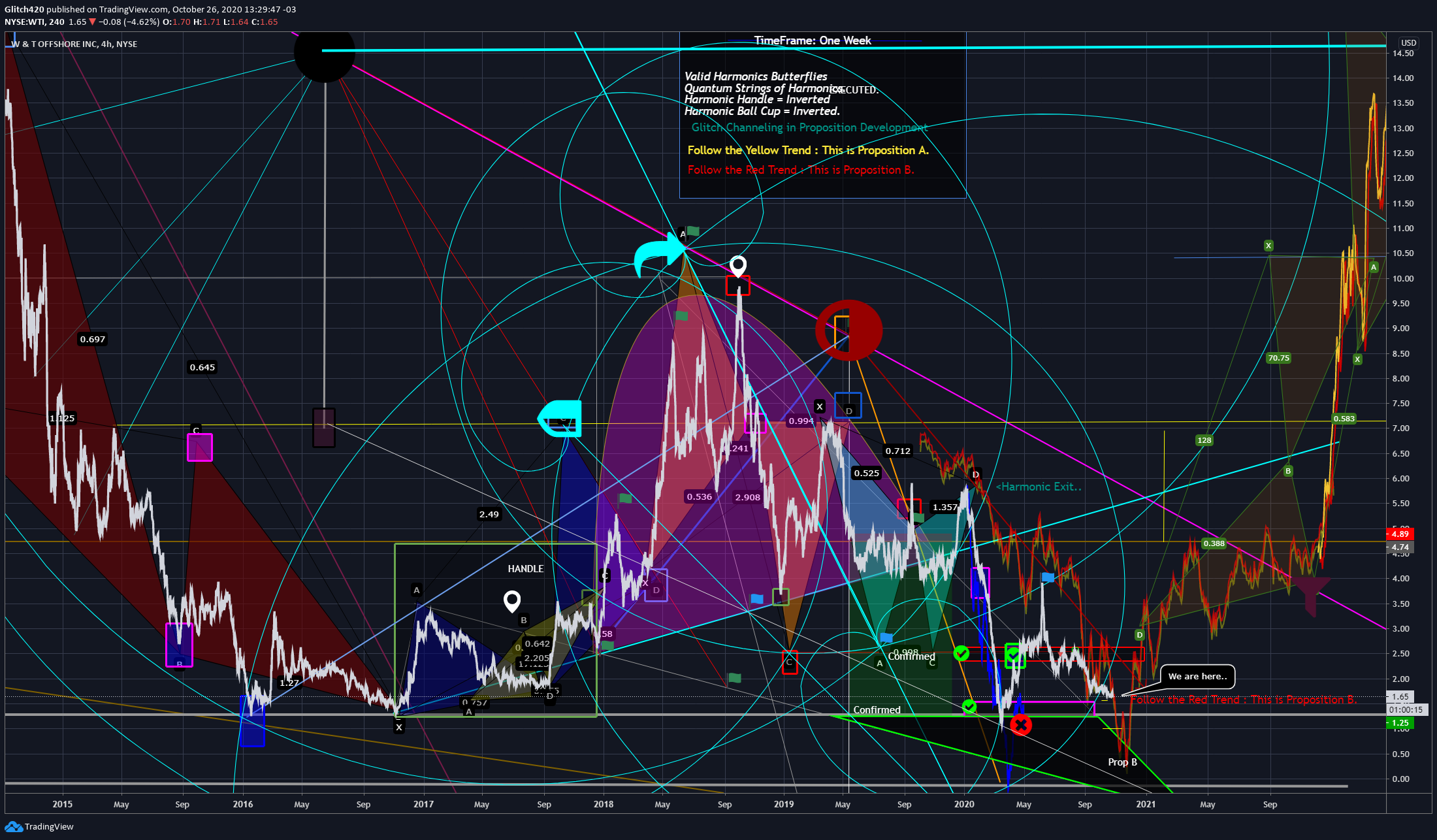Viewport: 1437px width, 840px height.
Task: Click 'Glitch Channeling in Proposition Development' text
Action: pyautogui.click(x=810, y=127)
